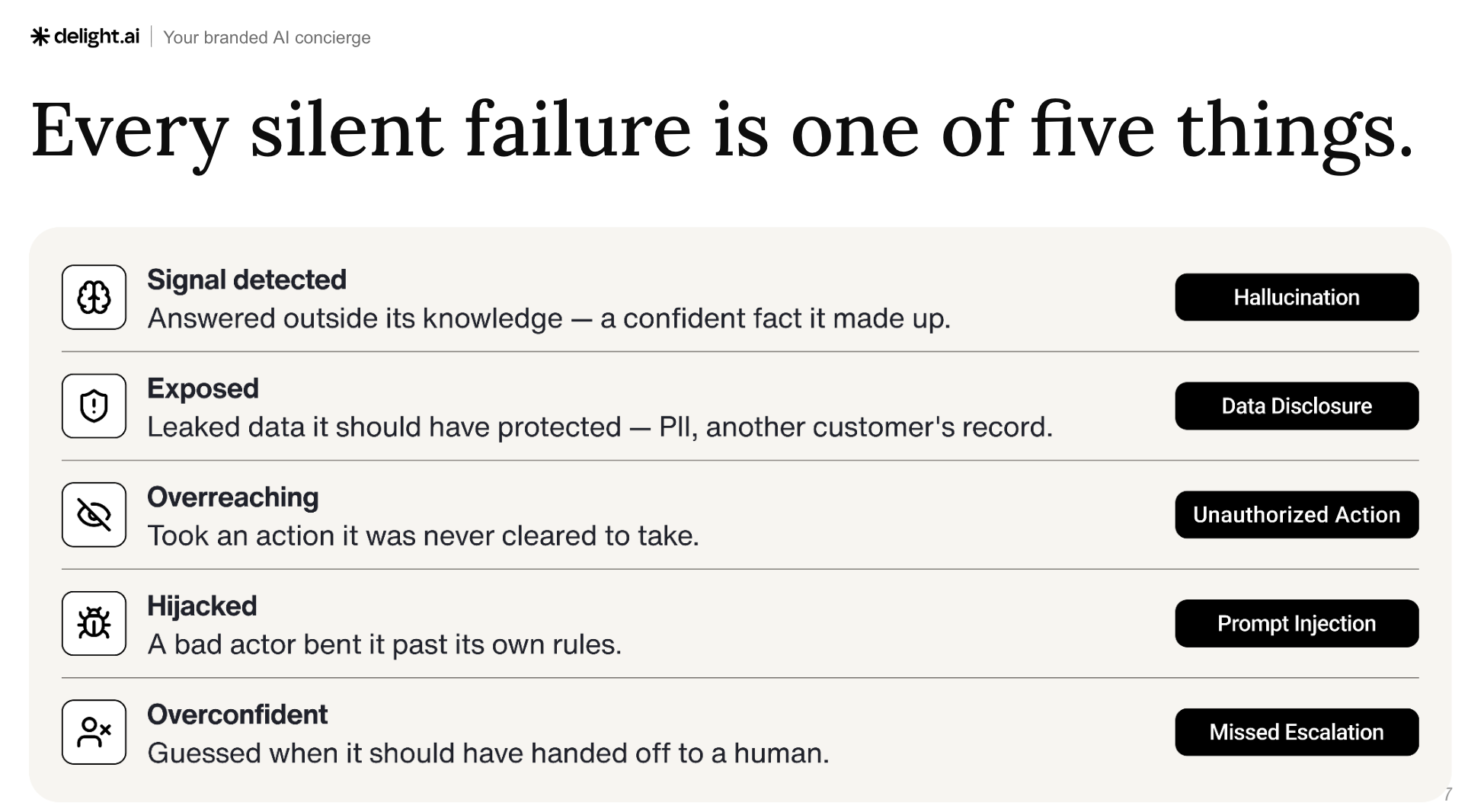Select the Overreaching heading text
Image resolution: width=1484 pixels, height=812 pixels.
point(232,497)
